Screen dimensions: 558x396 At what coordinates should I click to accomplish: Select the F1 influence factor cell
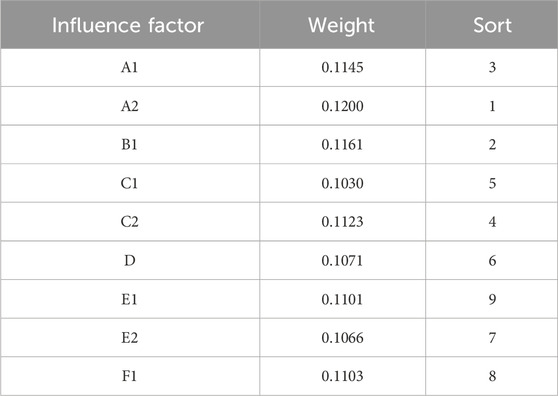point(130,376)
